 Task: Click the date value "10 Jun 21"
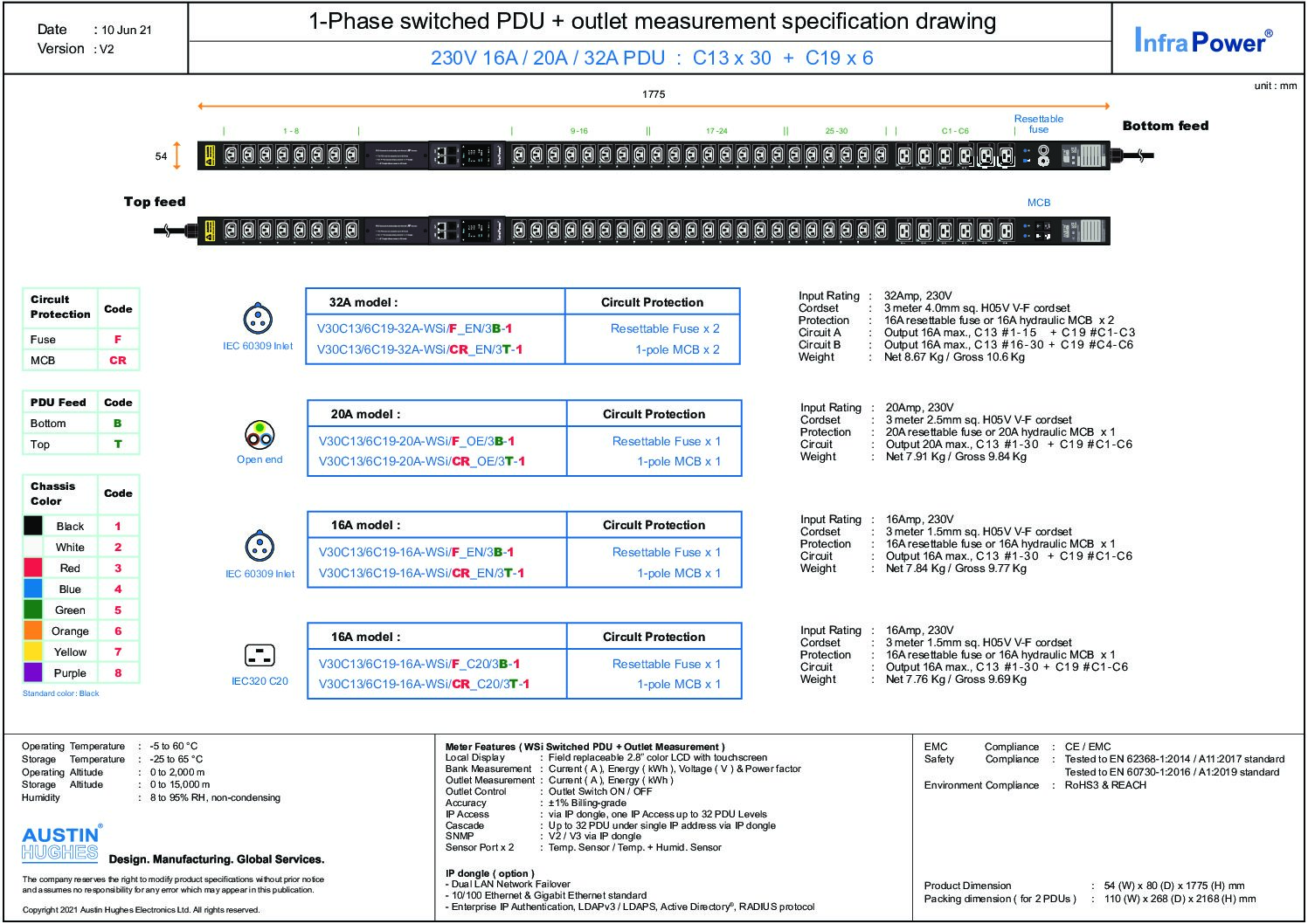tap(127, 30)
